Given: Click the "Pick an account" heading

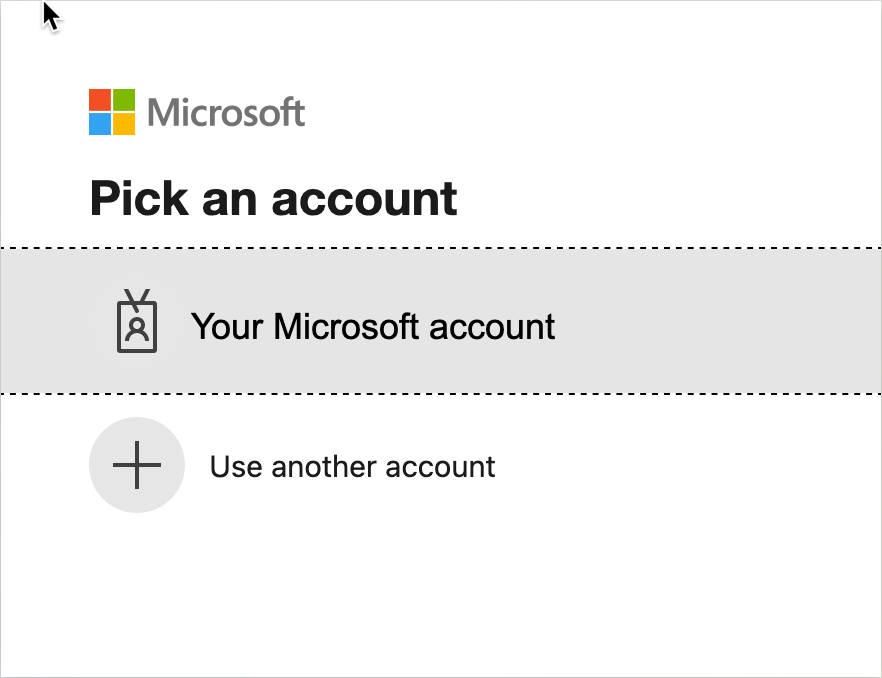Looking at the screenshot, I should (x=273, y=198).
